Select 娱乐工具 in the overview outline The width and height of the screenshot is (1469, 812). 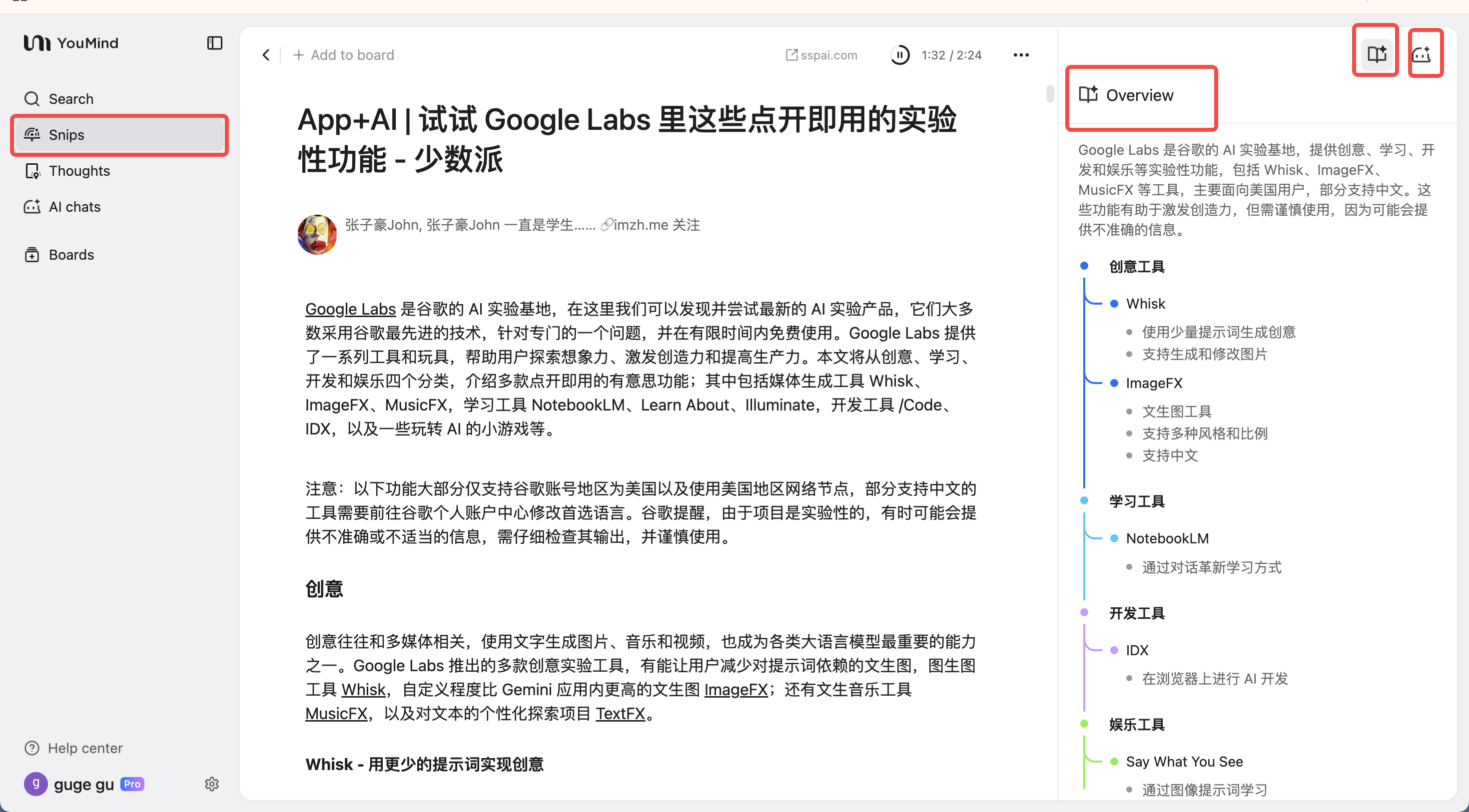click(x=1137, y=725)
